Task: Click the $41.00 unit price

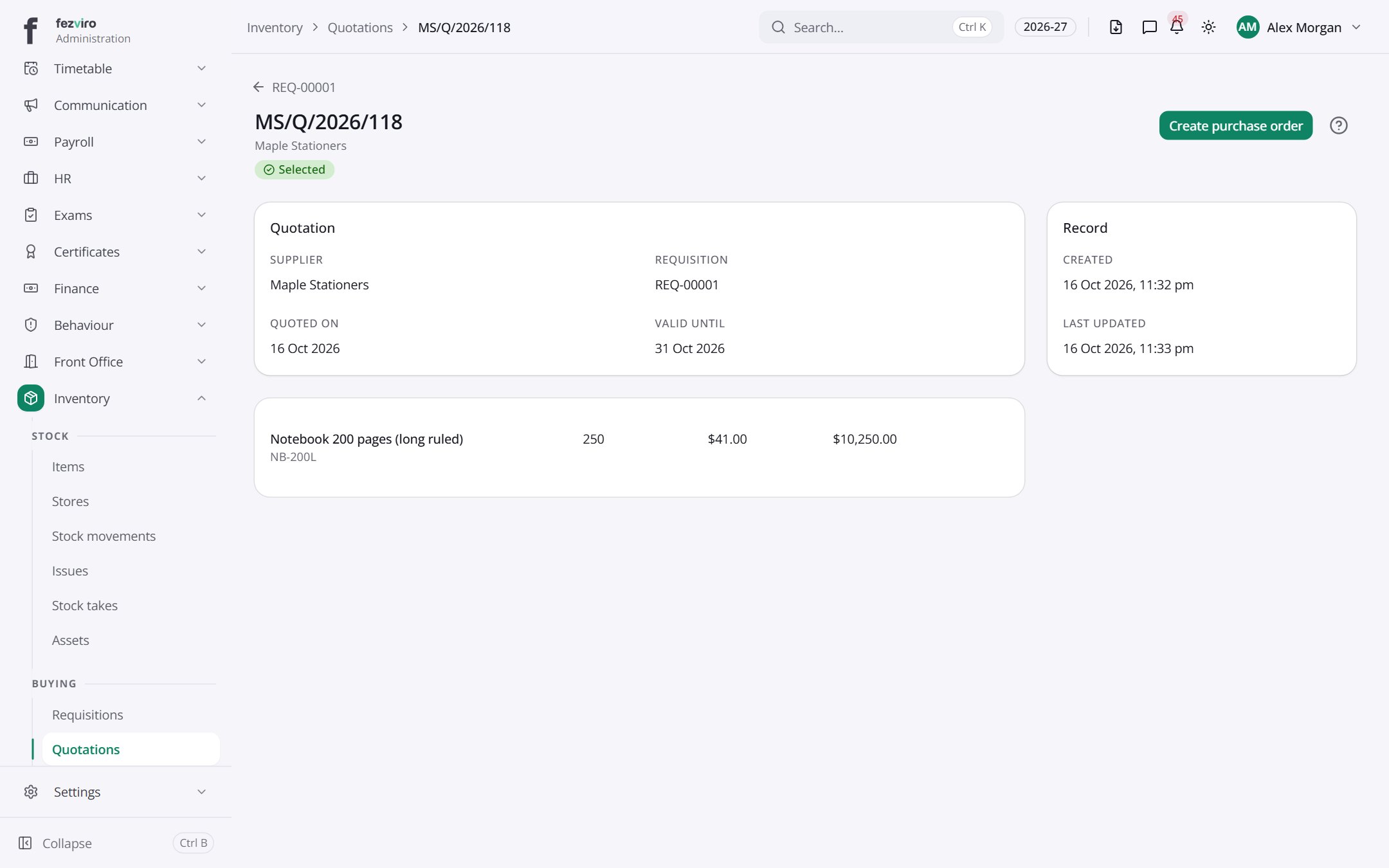Action: pos(727,439)
